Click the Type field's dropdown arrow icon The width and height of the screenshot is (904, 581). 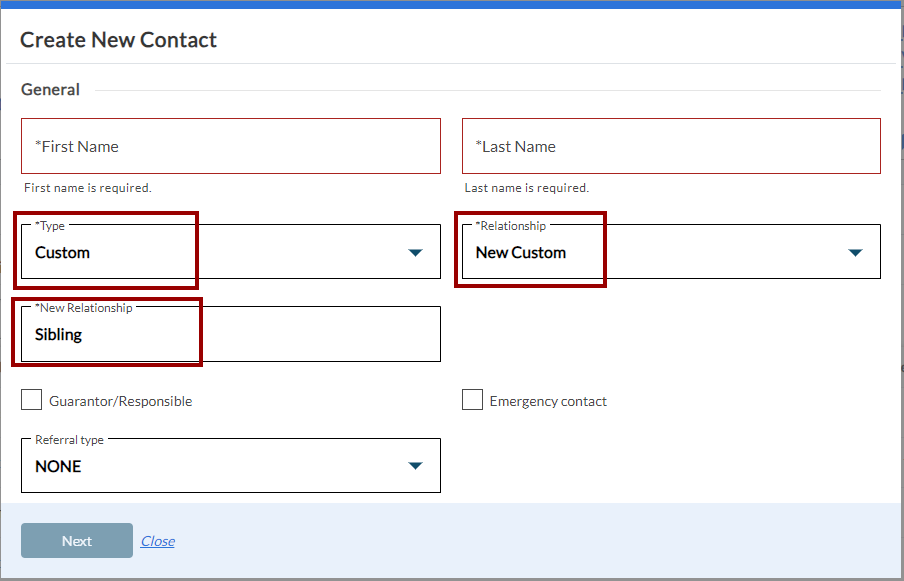pyautogui.click(x=416, y=253)
